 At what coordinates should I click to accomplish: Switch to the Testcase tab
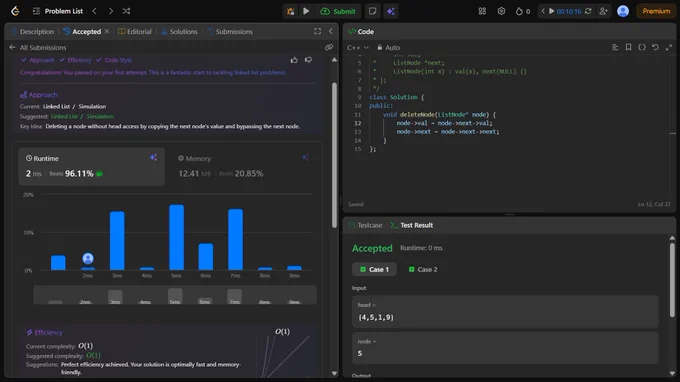(x=365, y=225)
